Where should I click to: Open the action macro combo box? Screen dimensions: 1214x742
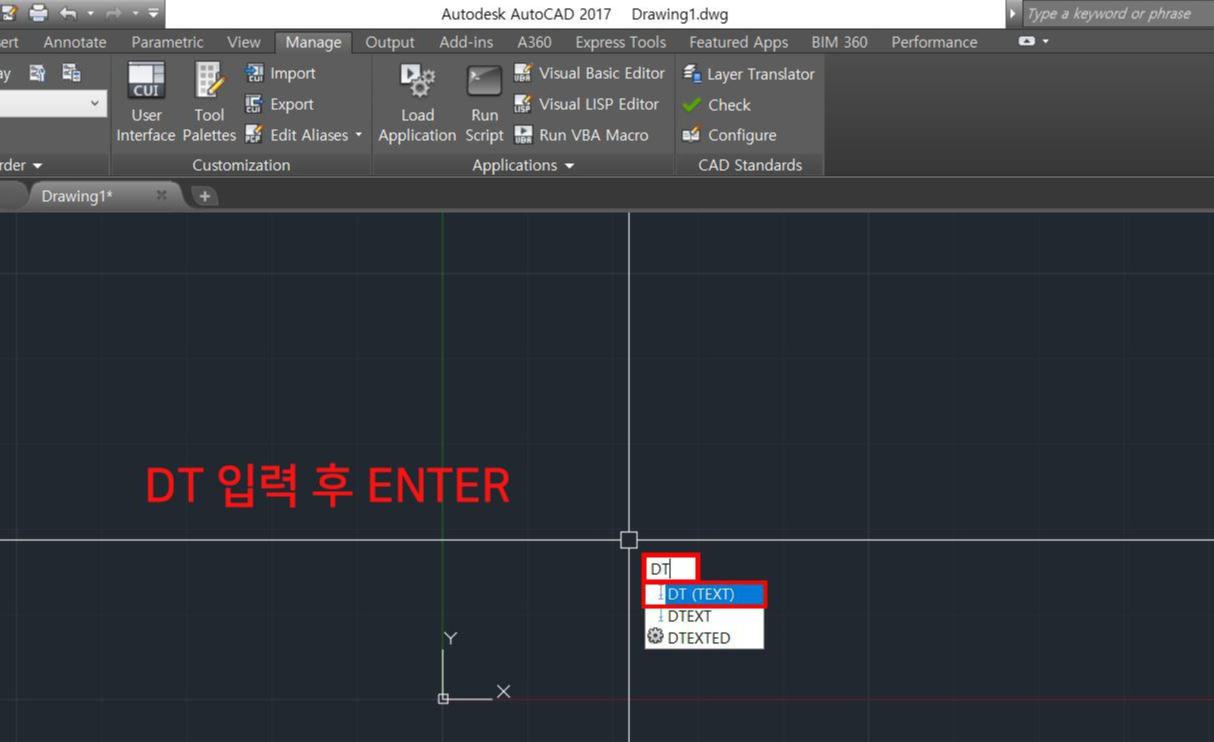pyautogui.click(x=52, y=103)
